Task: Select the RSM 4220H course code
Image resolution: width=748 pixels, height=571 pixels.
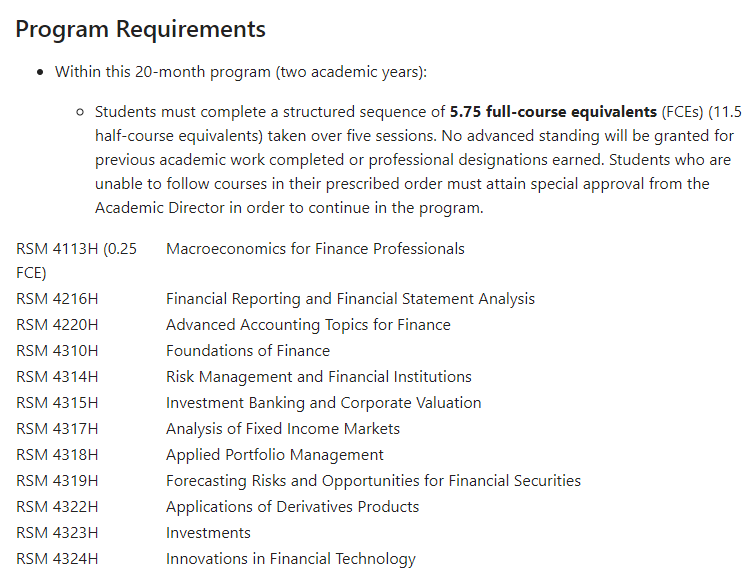Action: pyautogui.click(x=57, y=325)
